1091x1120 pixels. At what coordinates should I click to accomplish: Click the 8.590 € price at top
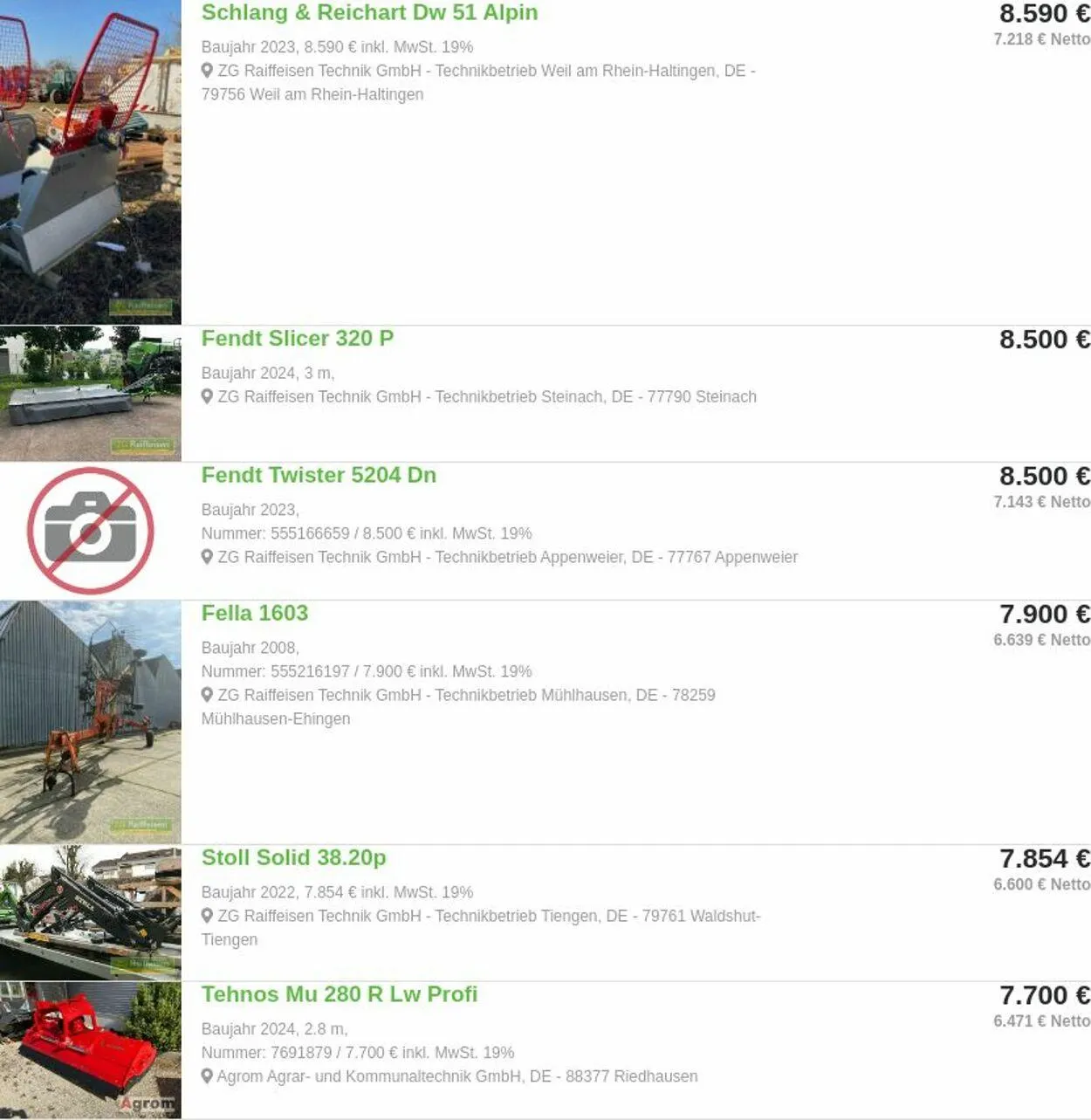point(1045,14)
